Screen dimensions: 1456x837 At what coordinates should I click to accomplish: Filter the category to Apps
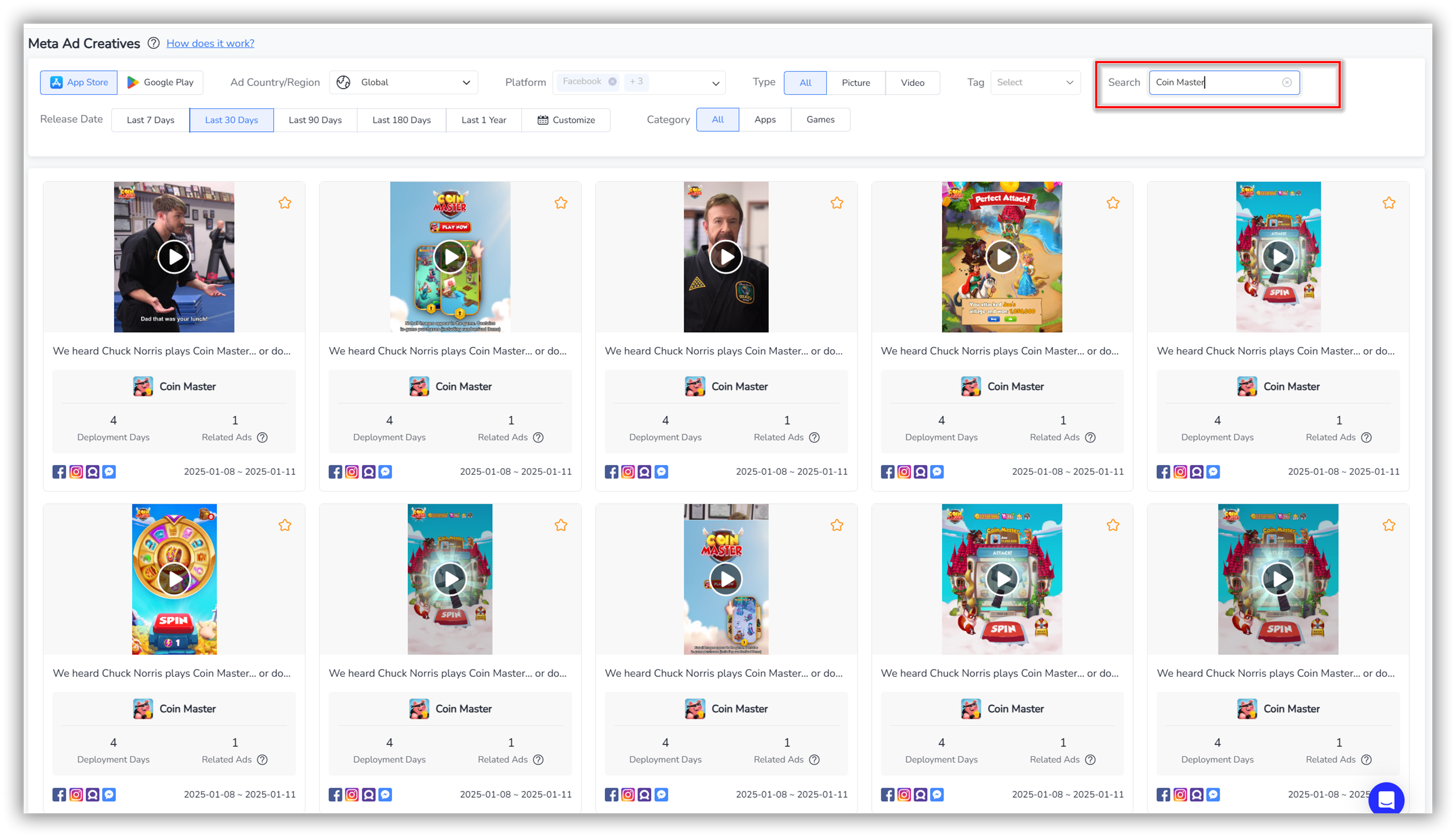pyautogui.click(x=765, y=120)
